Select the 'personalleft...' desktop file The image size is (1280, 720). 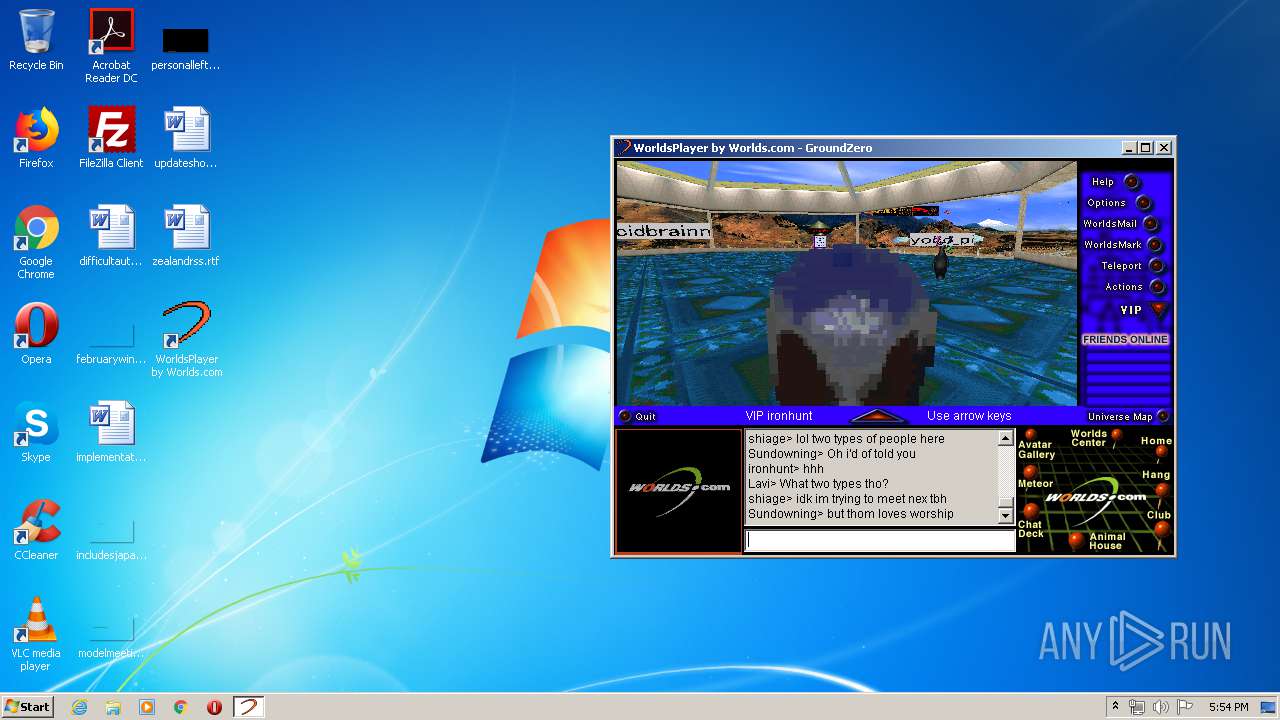click(186, 48)
